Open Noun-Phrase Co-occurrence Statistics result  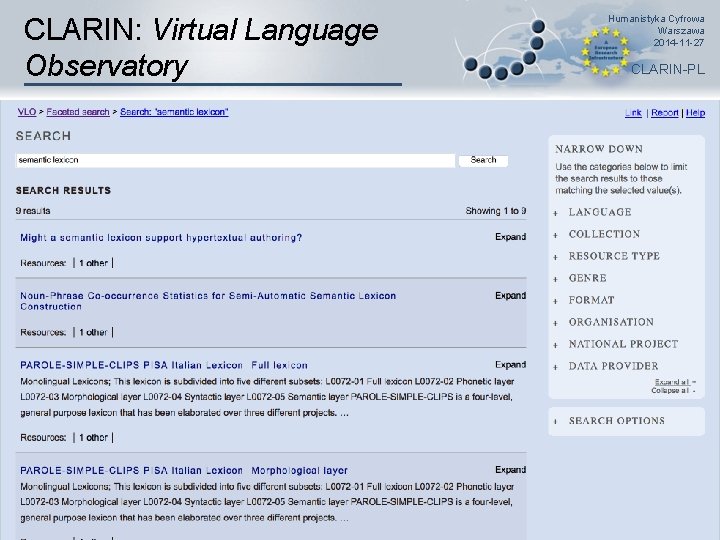208,301
